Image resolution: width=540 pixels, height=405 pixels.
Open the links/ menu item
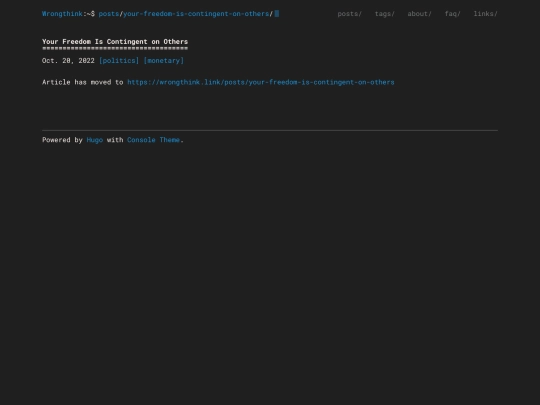tap(486, 14)
